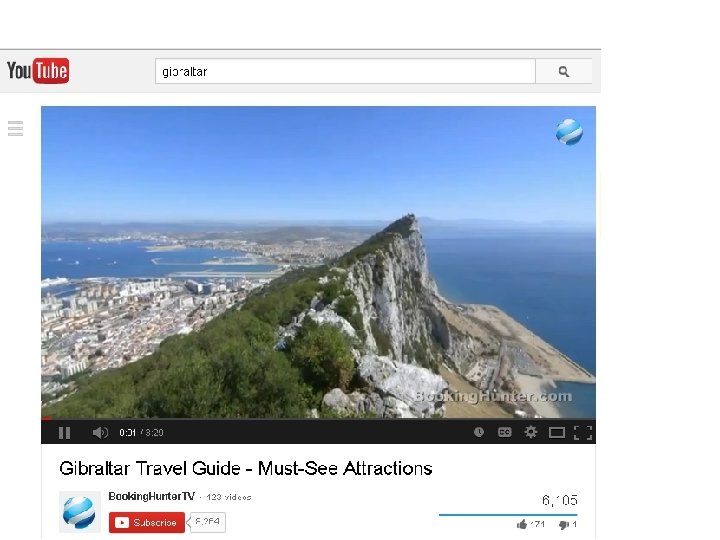Open the hamburger guide menu
The height and width of the screenshot is (540, 720).
point(16,129)
